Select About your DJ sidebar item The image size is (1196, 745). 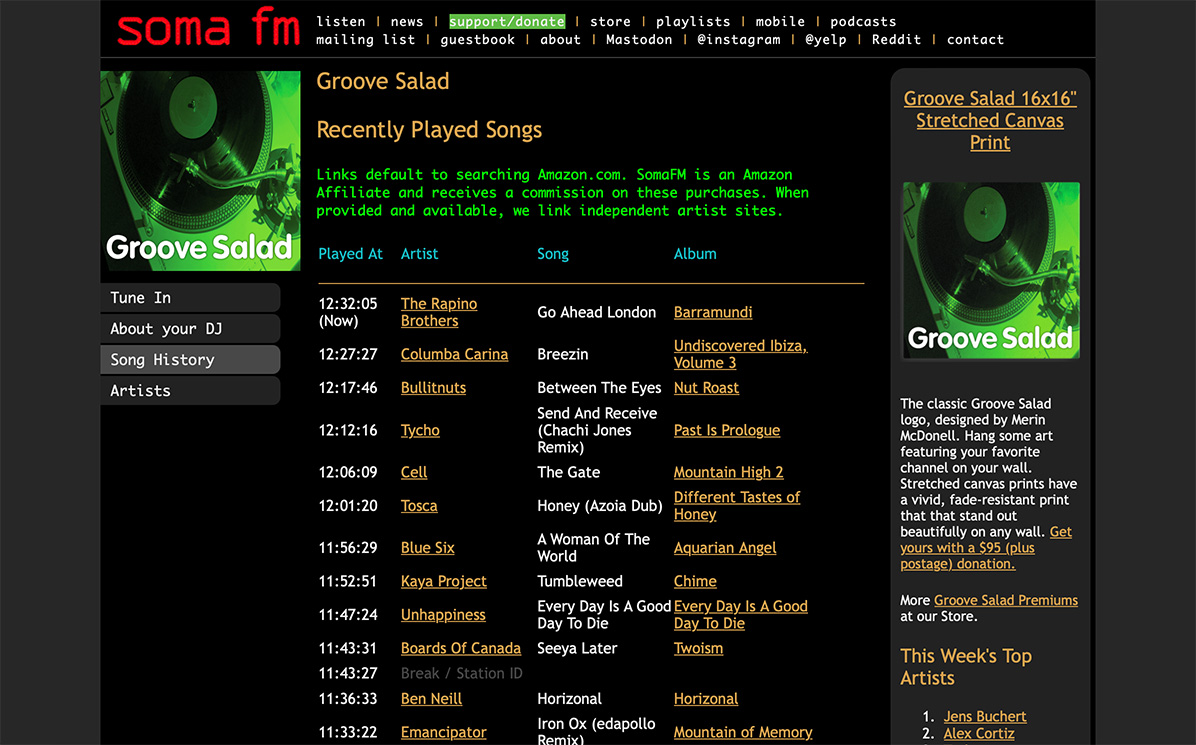coord(190,329)
